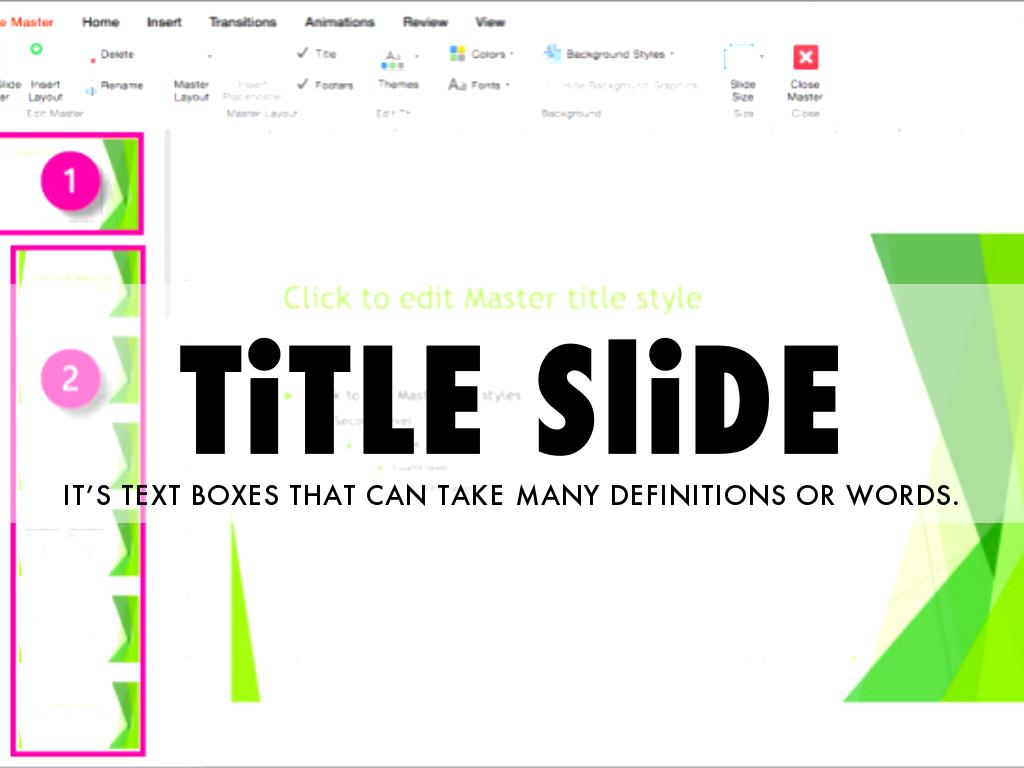Open the Animations tab
This screenshot has width=1024, height=768.
pyautogui.click(x=339, y=22)
